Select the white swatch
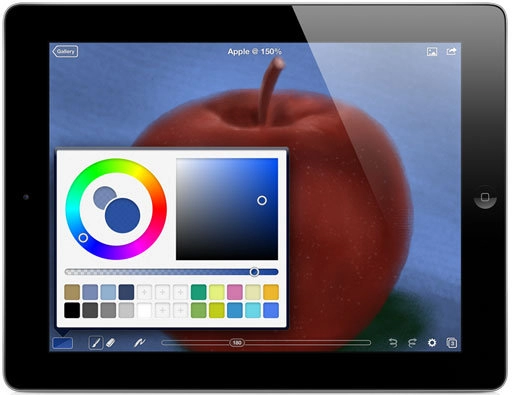Viewport: 512px width, 395px height. pos(144,310)
